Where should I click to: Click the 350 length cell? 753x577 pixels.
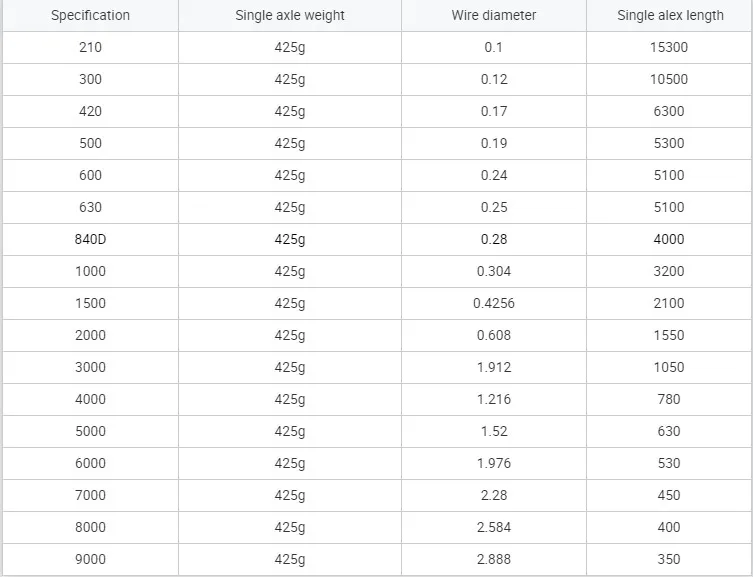(669, 559)
